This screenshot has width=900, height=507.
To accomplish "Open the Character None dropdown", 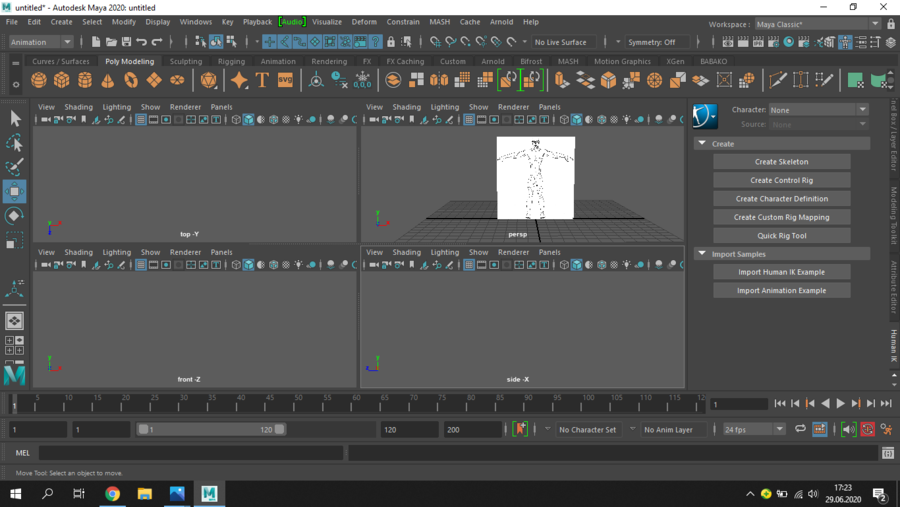I will [x=818, y=110].
